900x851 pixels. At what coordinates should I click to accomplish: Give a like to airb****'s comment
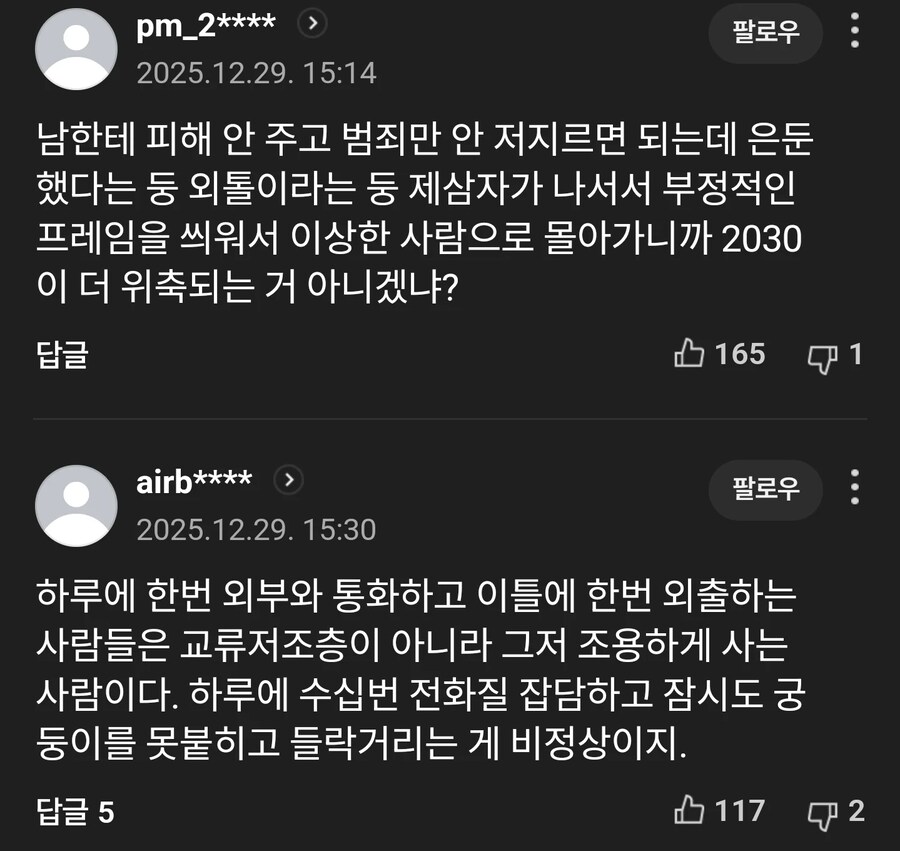689,812
